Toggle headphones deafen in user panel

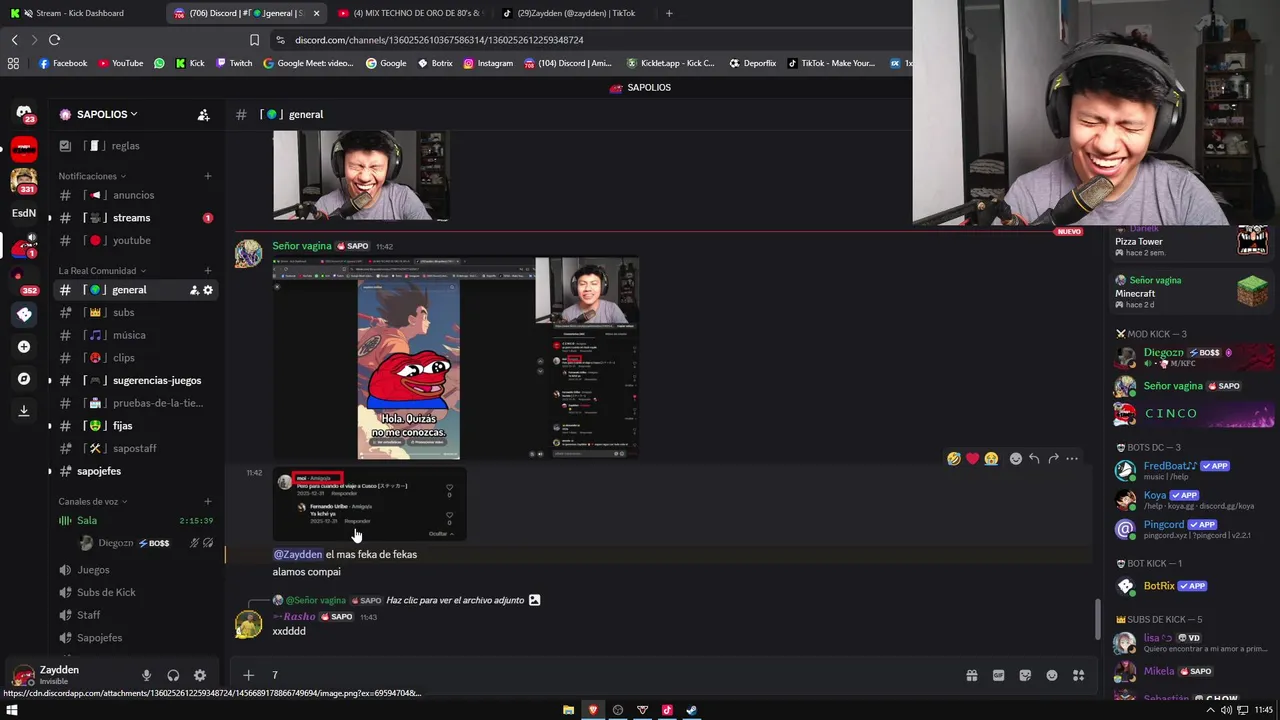tap(173, 676)
